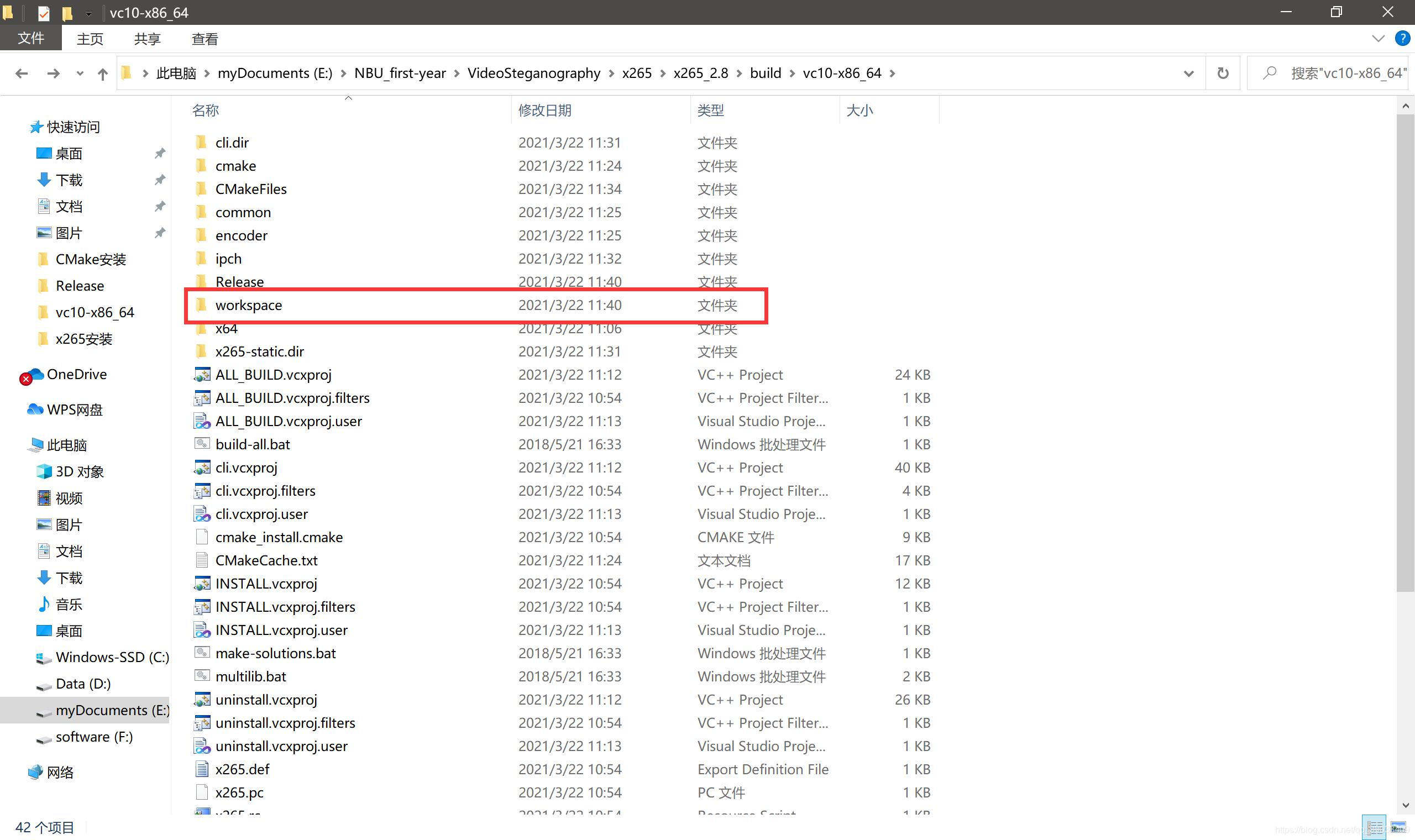Click the build breadcrumb in address bar

point(765,73)
